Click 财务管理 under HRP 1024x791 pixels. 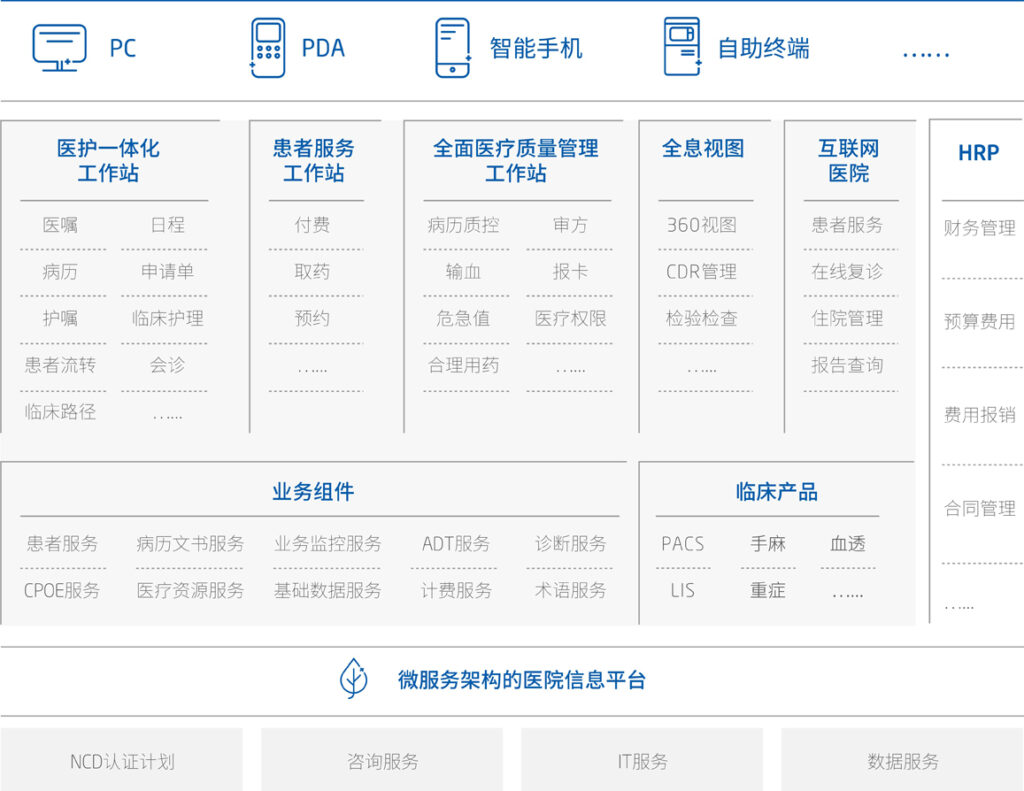[979, 228]
